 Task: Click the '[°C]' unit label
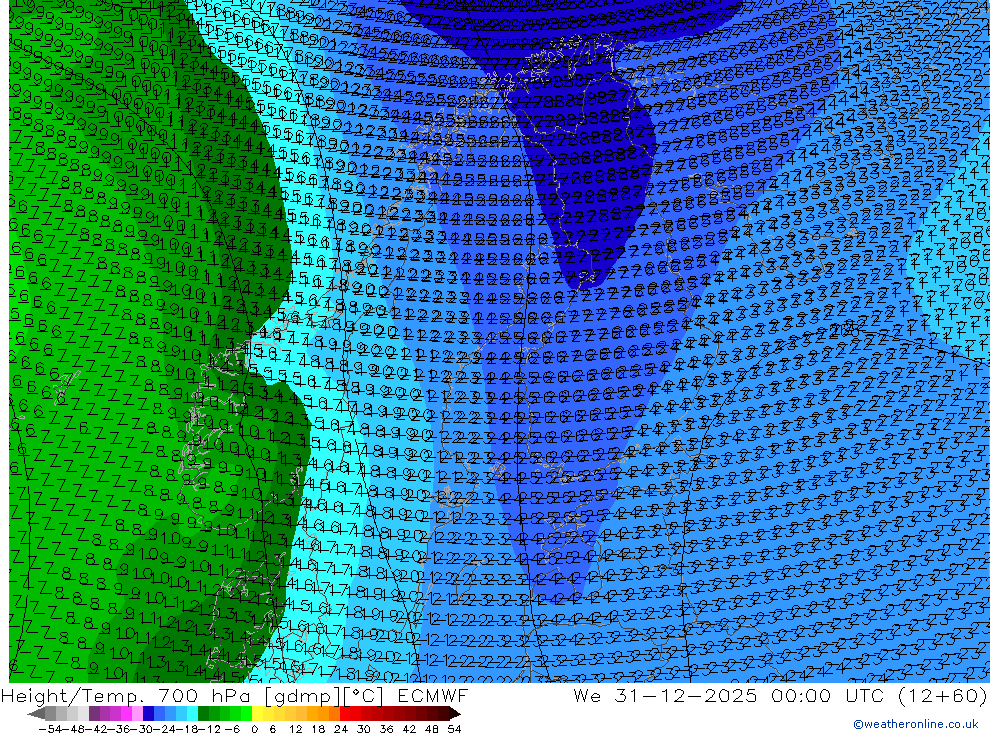364,697
